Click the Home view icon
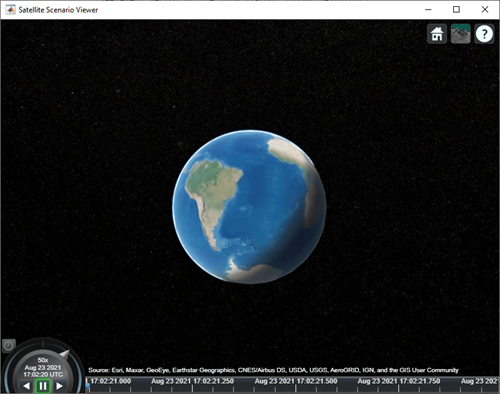This screenshot has height=394, width=500. [x=437, y=34]
